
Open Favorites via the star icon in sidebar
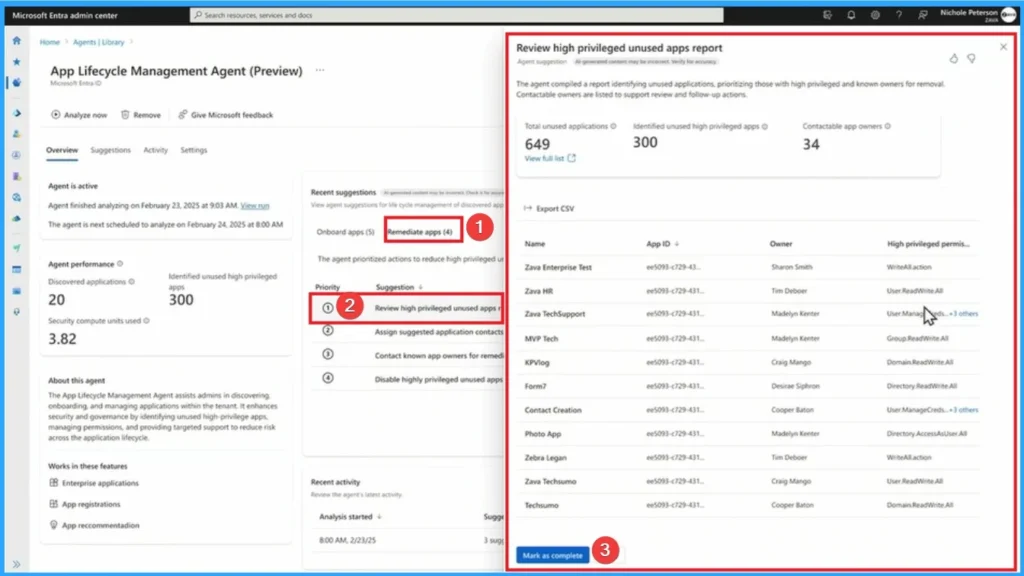(15, 60)
